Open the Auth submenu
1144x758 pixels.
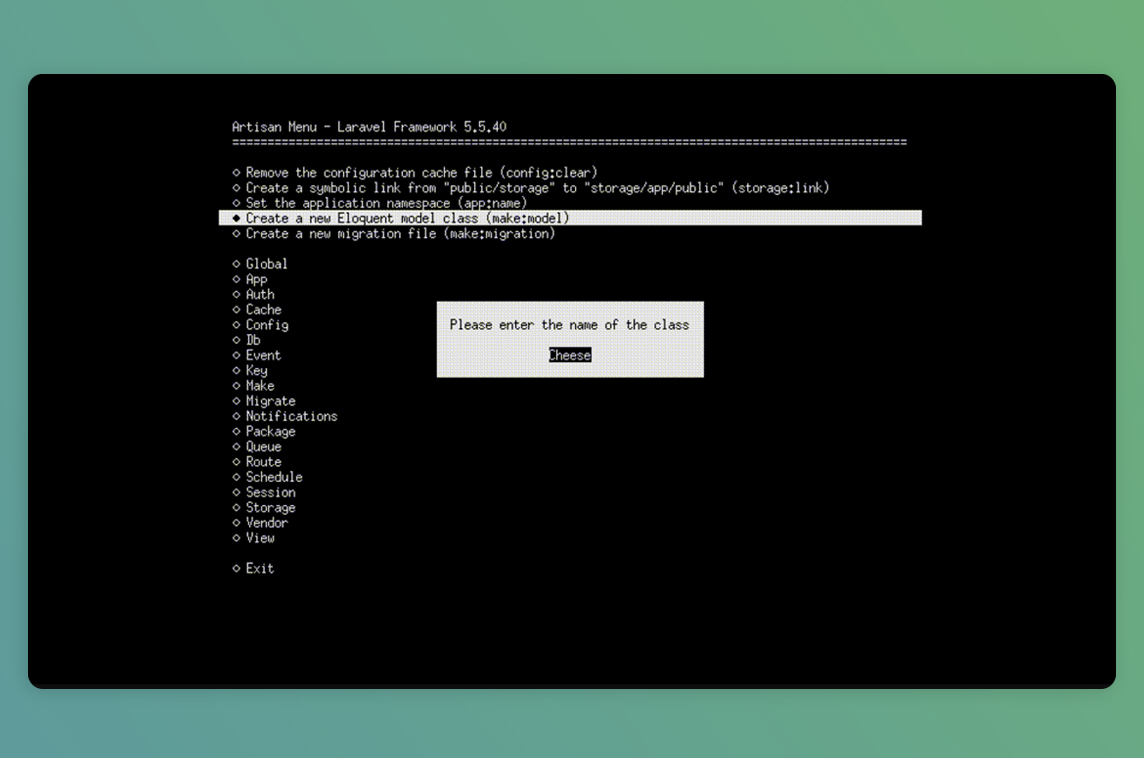[x=253, y=295]
